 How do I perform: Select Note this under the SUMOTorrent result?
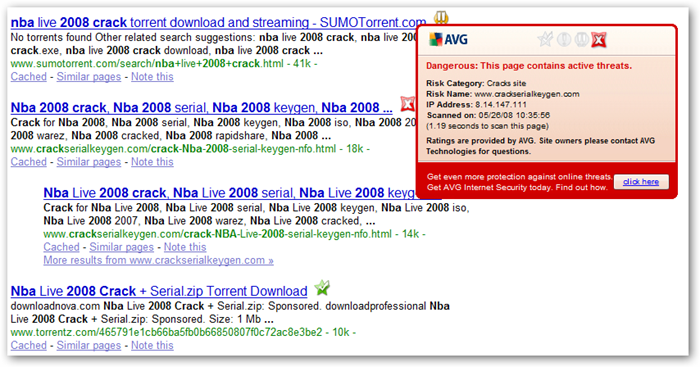(x=152, y=77)
